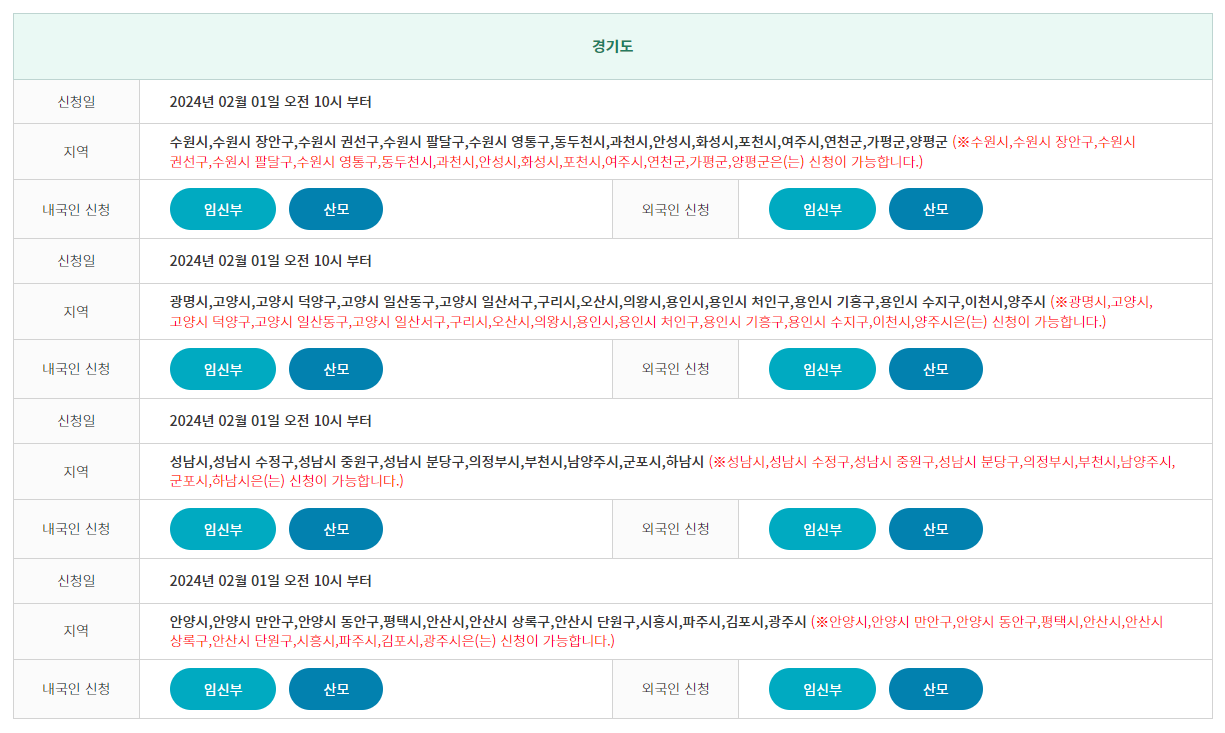
Task: Click 임신부 button for Suwon domestic applicants
Action: 222,209
